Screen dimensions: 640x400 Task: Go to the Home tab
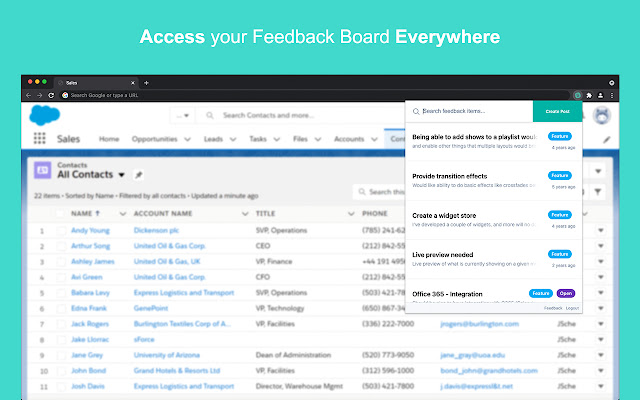pos(109,139)
